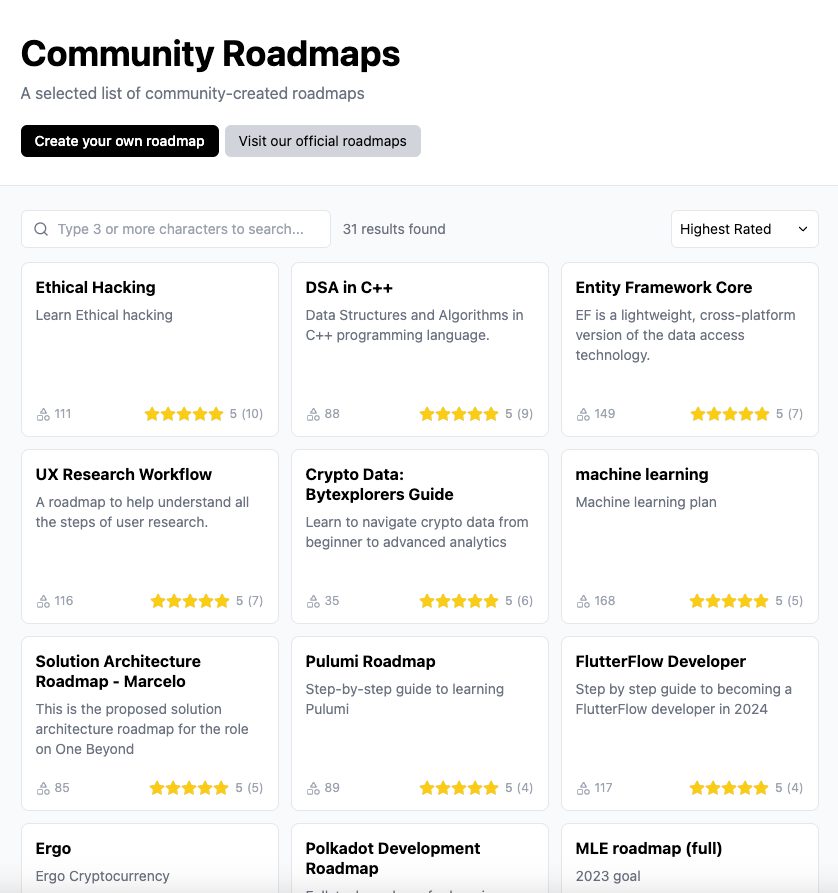Click the star rating on Solution Architecture card
Image resolution: width=838 pixels, height=893 pixels.
[189, 788]
